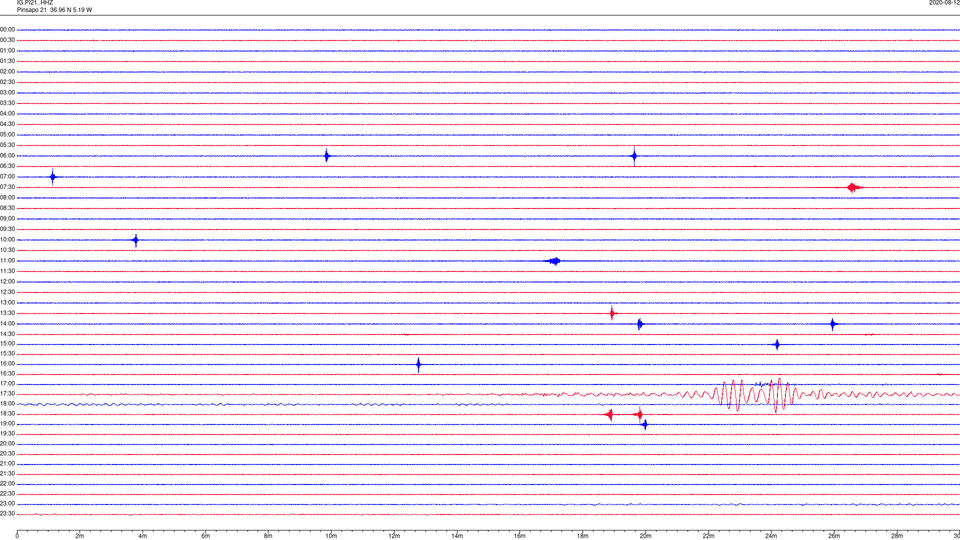Select the '20m' axis tick label

pyautogui.click(x=645, y=536)
